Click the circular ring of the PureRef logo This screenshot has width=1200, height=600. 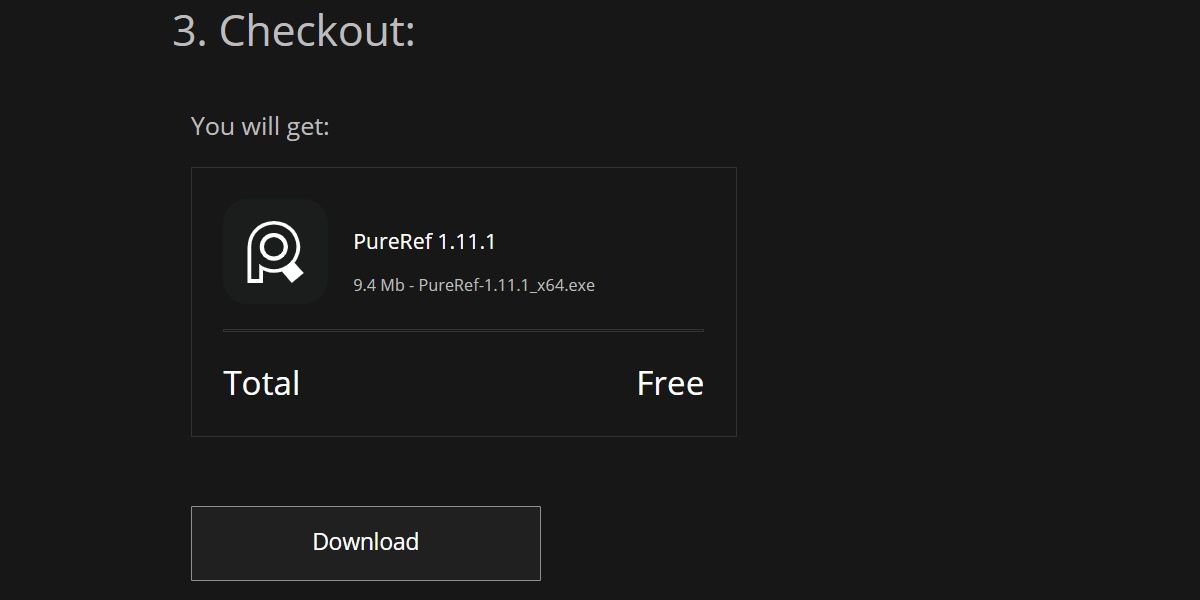pyautogui.click(x=277, y=244)
